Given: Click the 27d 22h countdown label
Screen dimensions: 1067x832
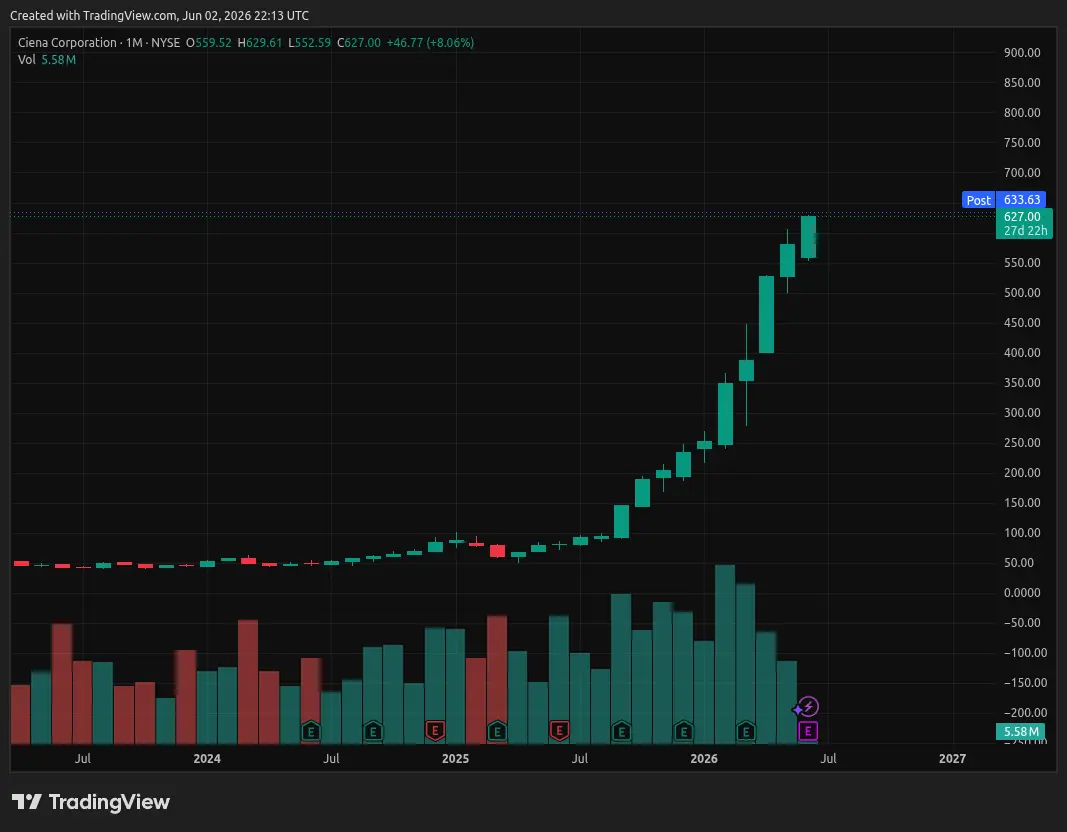Looking at the screenshot, I should coord(1025,231).
